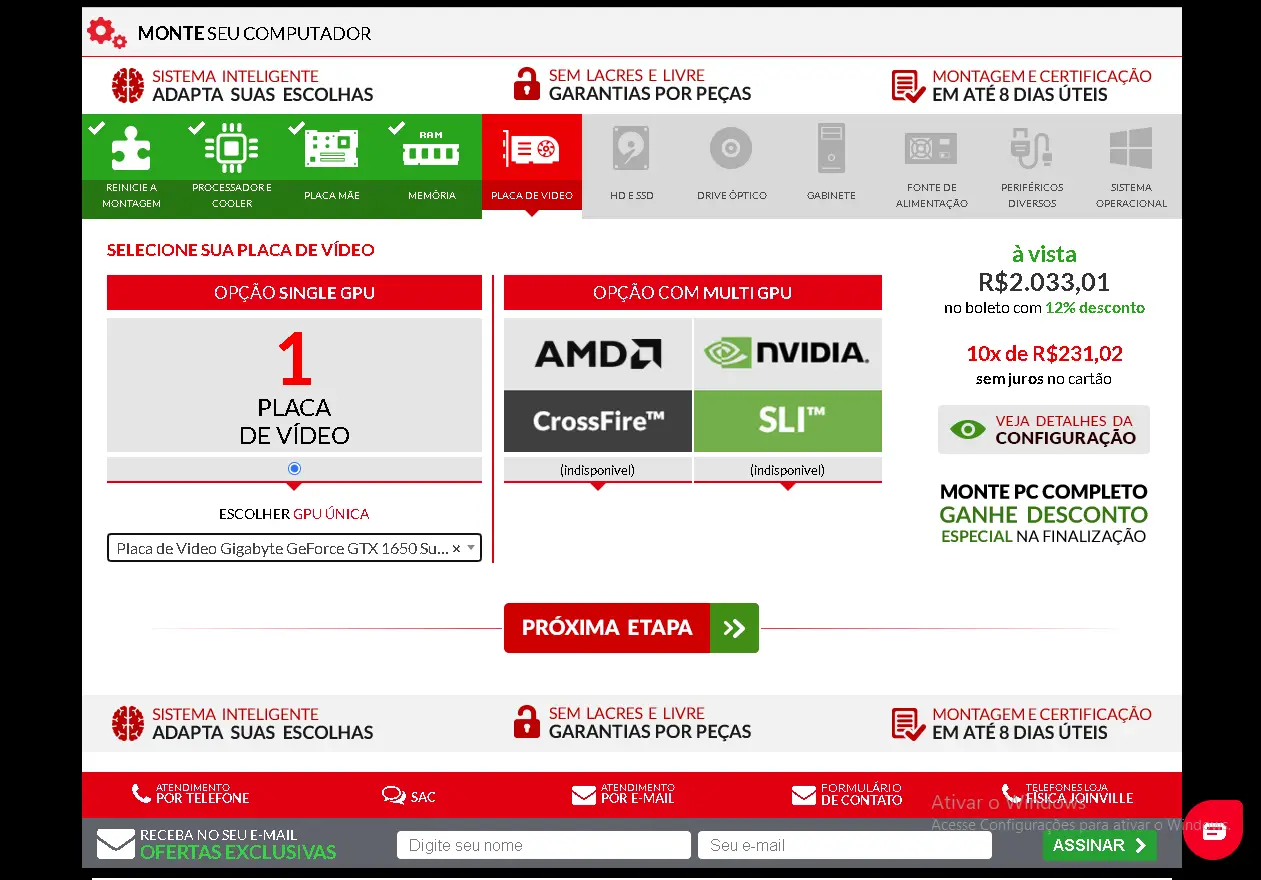Screen dimensions: 1261x880
Task: Click the green eye icon
Action: point(968,430)
